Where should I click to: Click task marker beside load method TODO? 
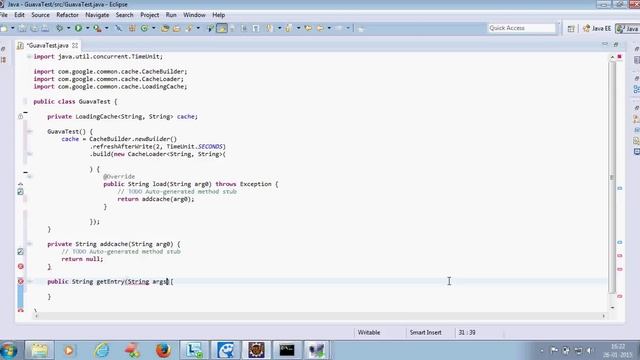click(x=20, y=191)
